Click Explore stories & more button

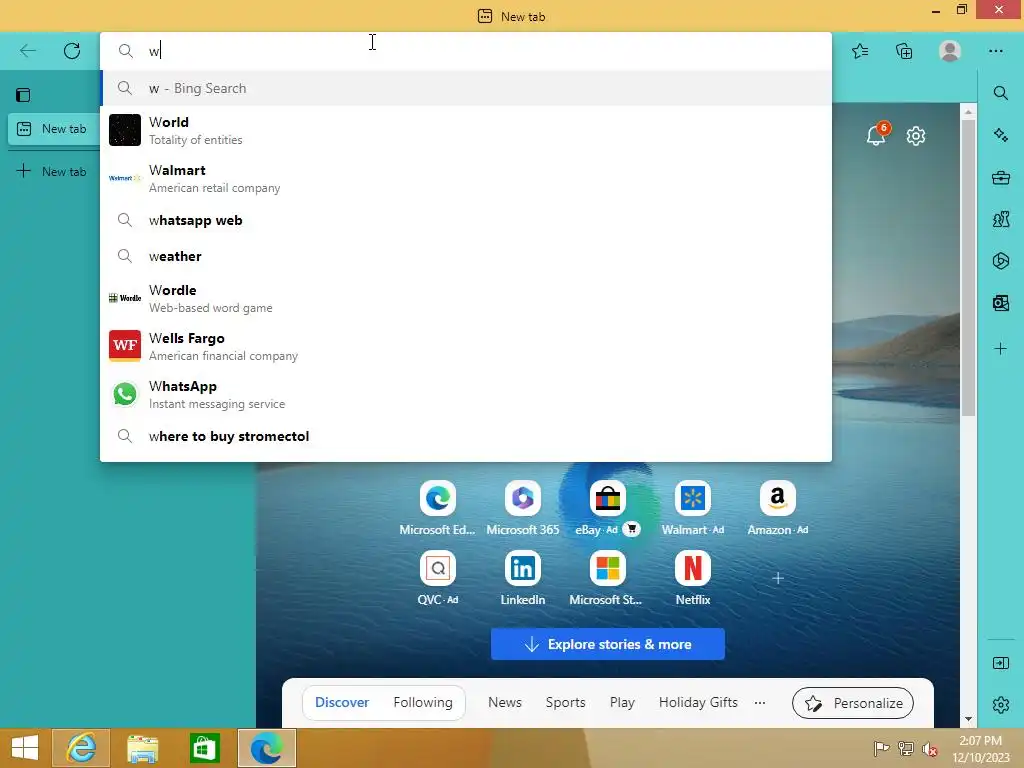click(607, 644)
